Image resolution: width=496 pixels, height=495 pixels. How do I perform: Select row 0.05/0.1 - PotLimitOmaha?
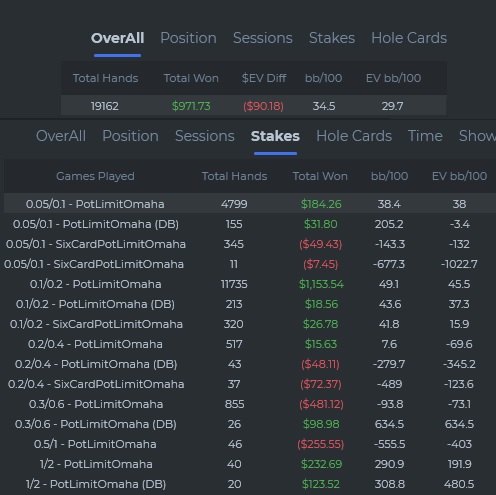pyautogui.click(x=250, y=204)
